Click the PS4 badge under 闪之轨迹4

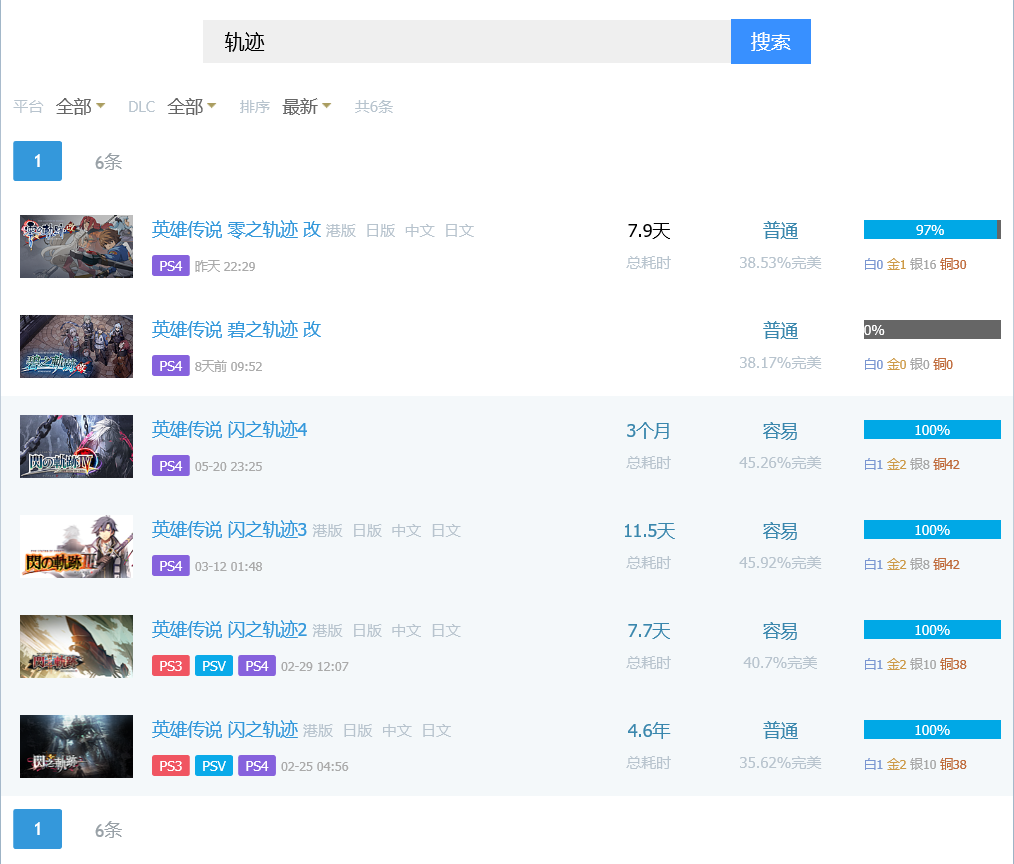170,466
